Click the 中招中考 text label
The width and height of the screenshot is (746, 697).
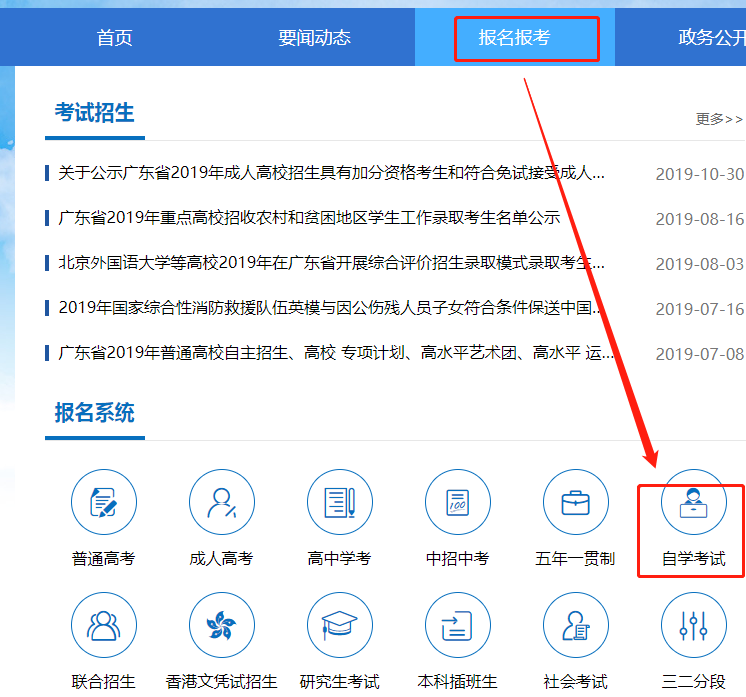point(458,559)
